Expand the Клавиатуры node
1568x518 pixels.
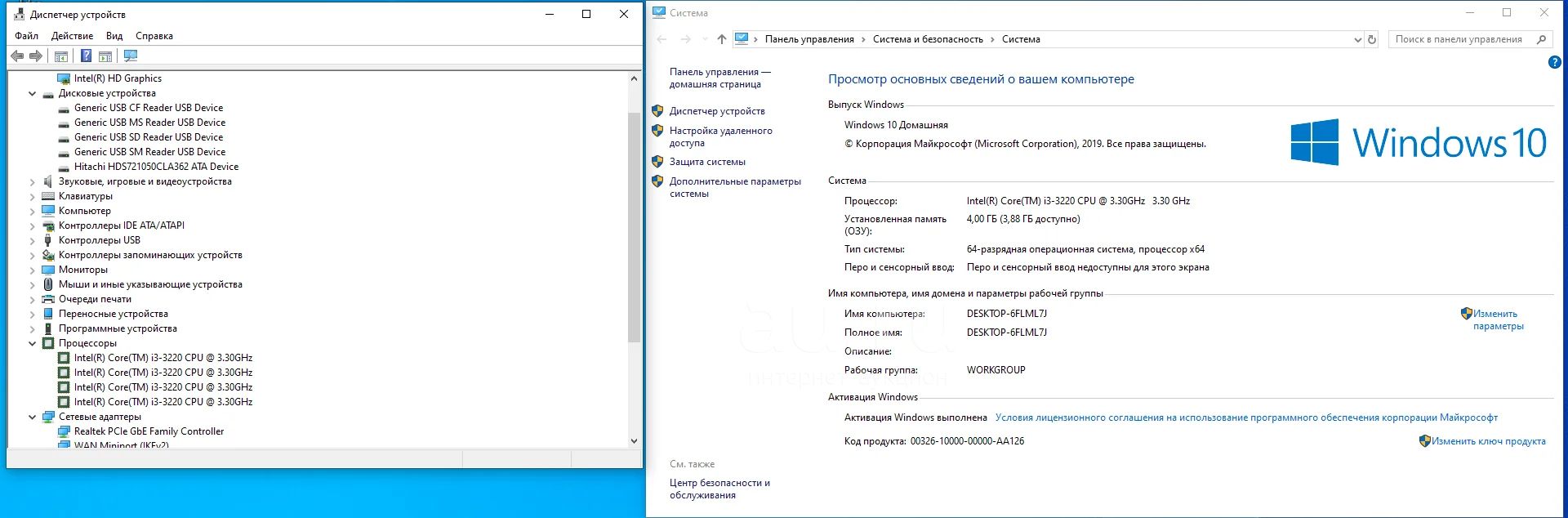click(33, 196)
